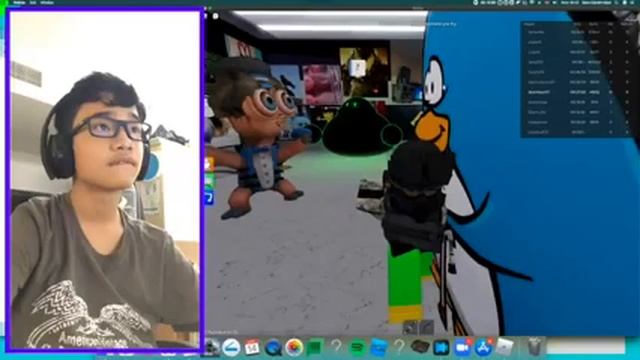Open the green app icon beside Photos
640x360 pixels.
point(315,347)
